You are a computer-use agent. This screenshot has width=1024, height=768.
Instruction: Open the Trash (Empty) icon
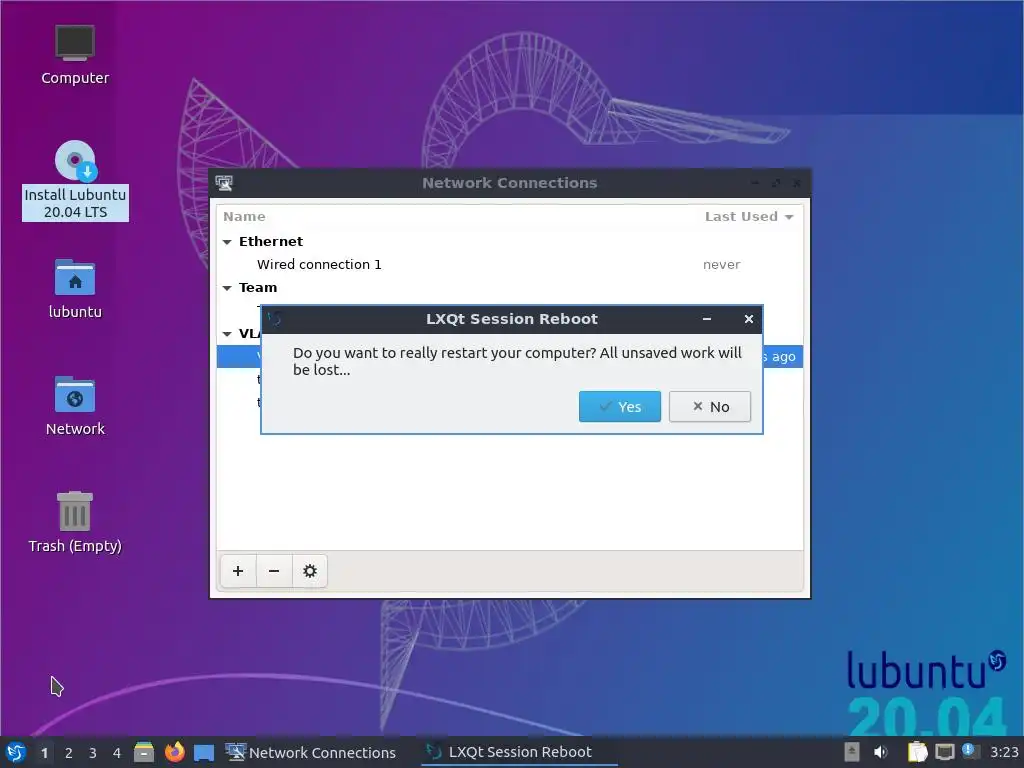[75, 522]
